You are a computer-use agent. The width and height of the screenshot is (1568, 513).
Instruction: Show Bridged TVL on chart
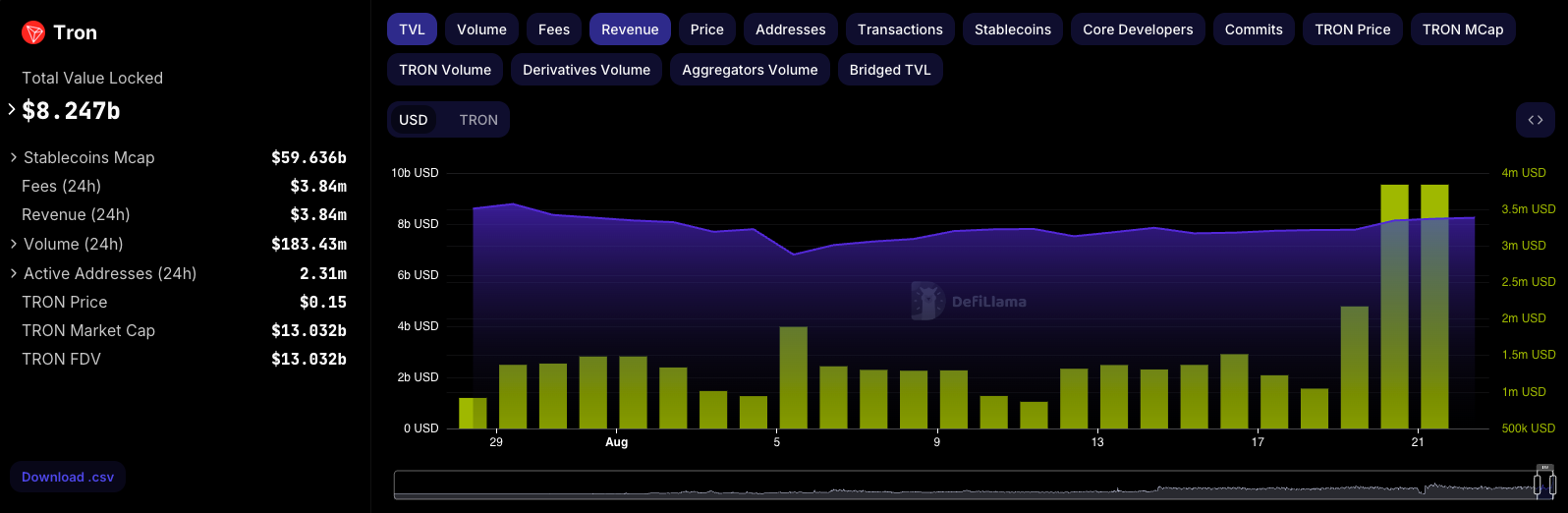[x=889, y=70]
